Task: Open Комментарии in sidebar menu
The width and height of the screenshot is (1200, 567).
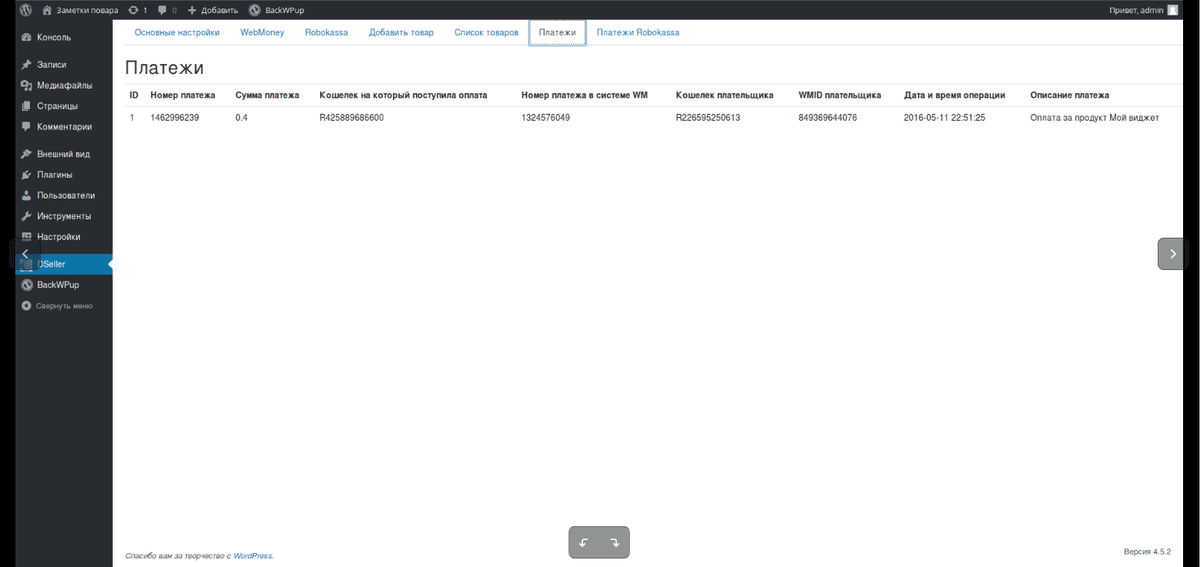Action: coord(64,127)
